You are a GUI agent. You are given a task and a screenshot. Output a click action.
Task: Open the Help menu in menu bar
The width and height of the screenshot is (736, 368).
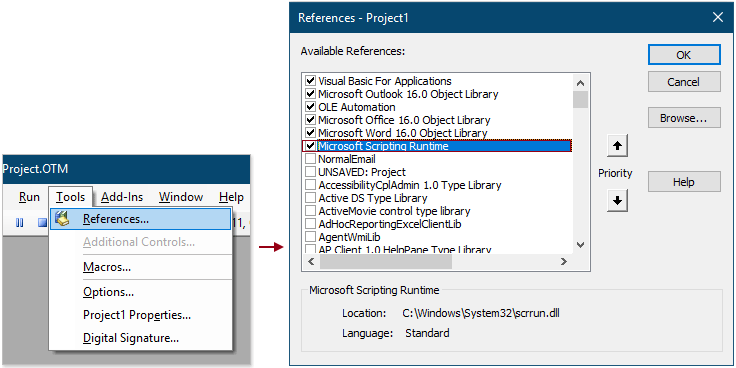pyautogui.click(x=231, y=197)
